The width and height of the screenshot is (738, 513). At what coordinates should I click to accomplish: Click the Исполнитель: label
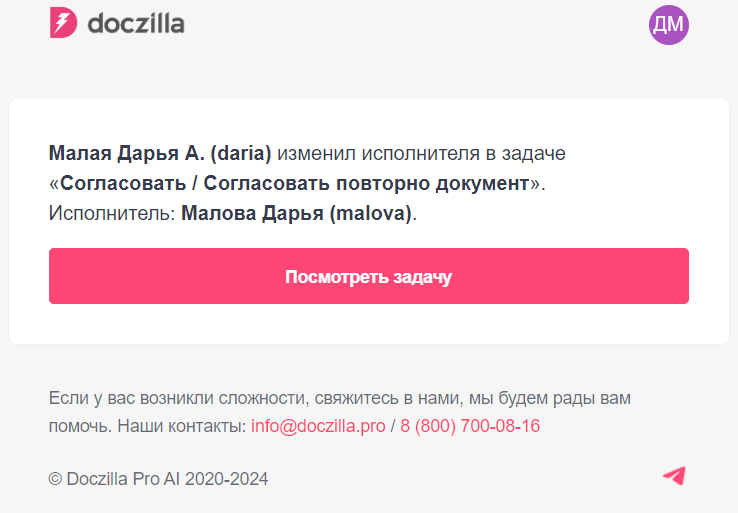pyautogui.click(x=112, y=214)
